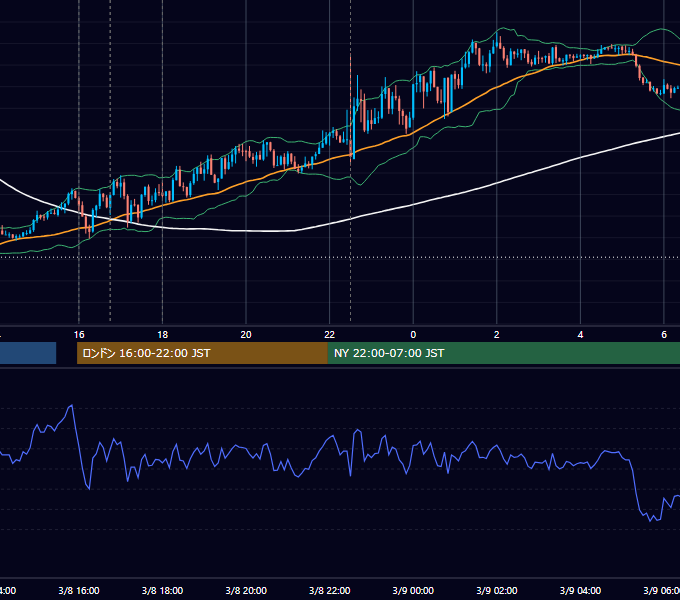Click the '16' hour label on upper time axis
Image resolution: width=680 pixels, height=600 pixels.
tap(79, 335)
